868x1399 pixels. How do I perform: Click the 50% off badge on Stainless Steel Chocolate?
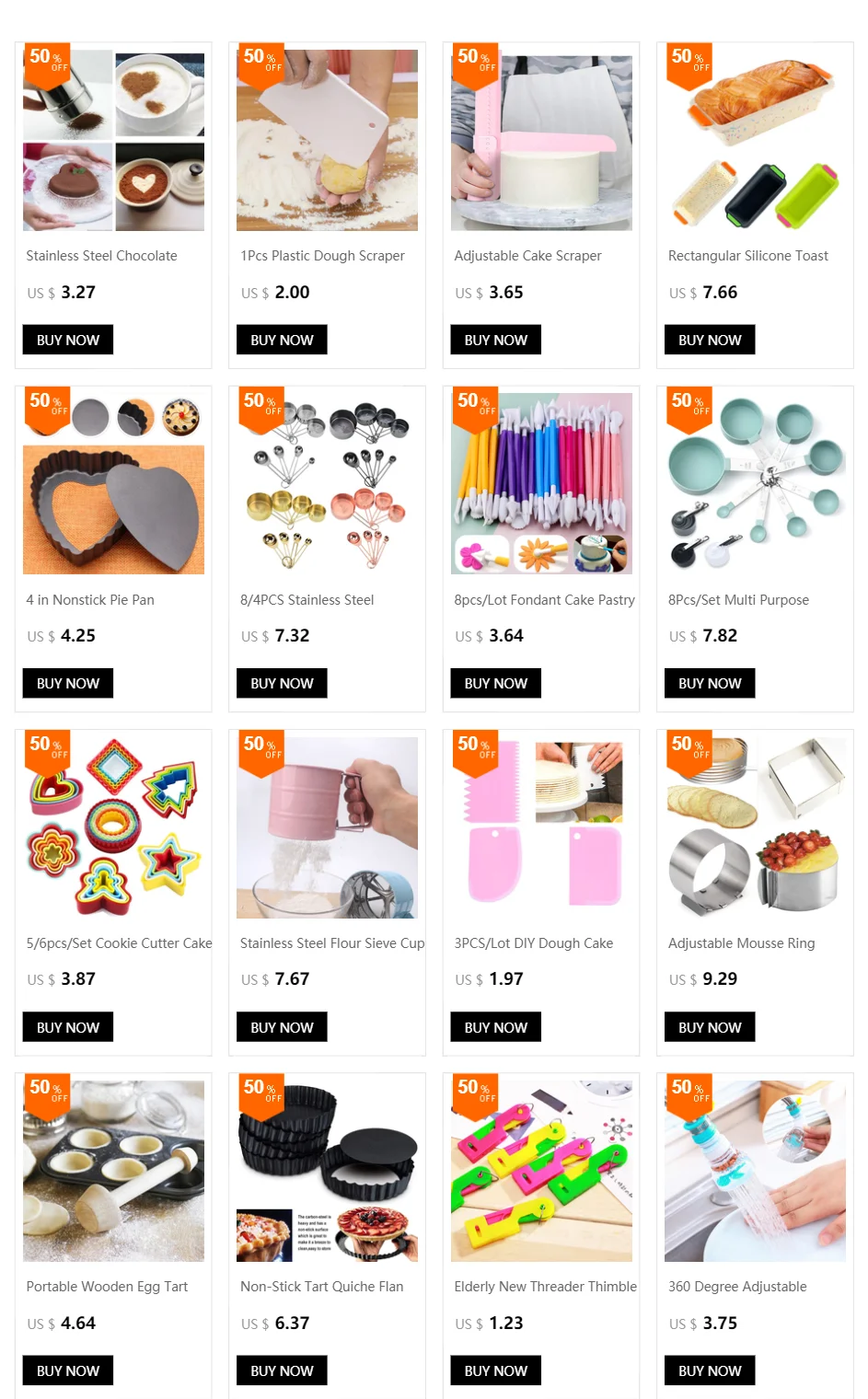click(49, 64)
